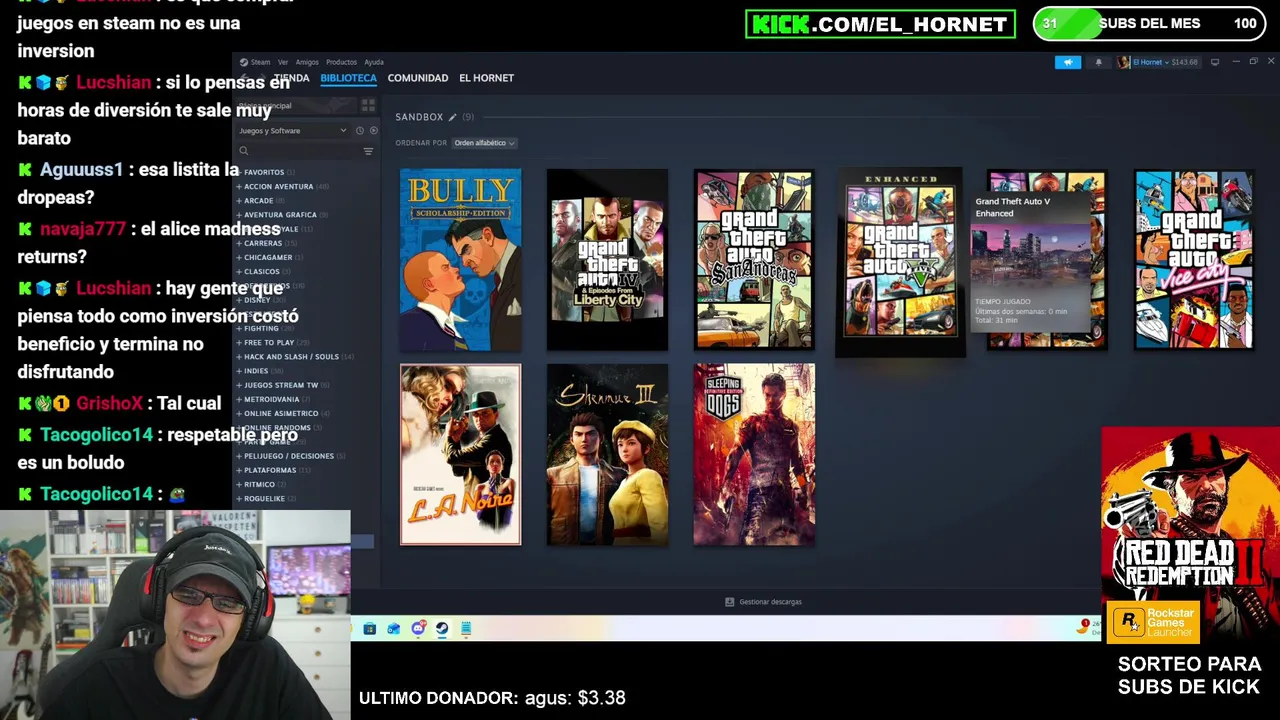
Task: Expand the INDIES collection
Action: pos(259,371)
